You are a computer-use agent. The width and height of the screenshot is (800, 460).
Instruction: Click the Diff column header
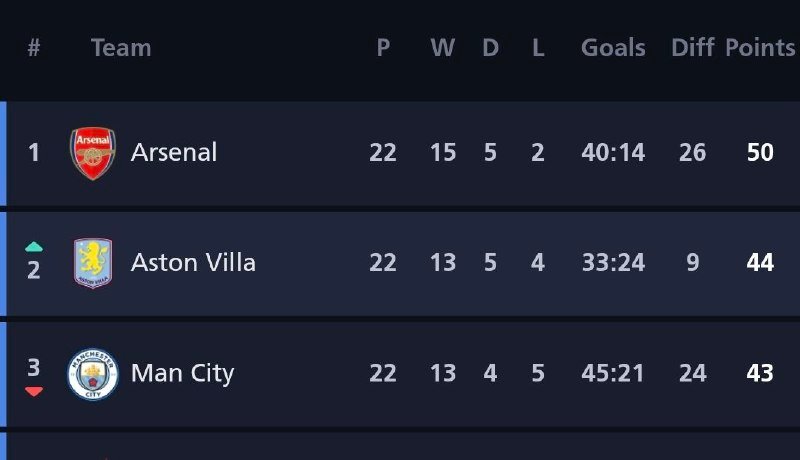pyautogui.click(x=692, y=48)
